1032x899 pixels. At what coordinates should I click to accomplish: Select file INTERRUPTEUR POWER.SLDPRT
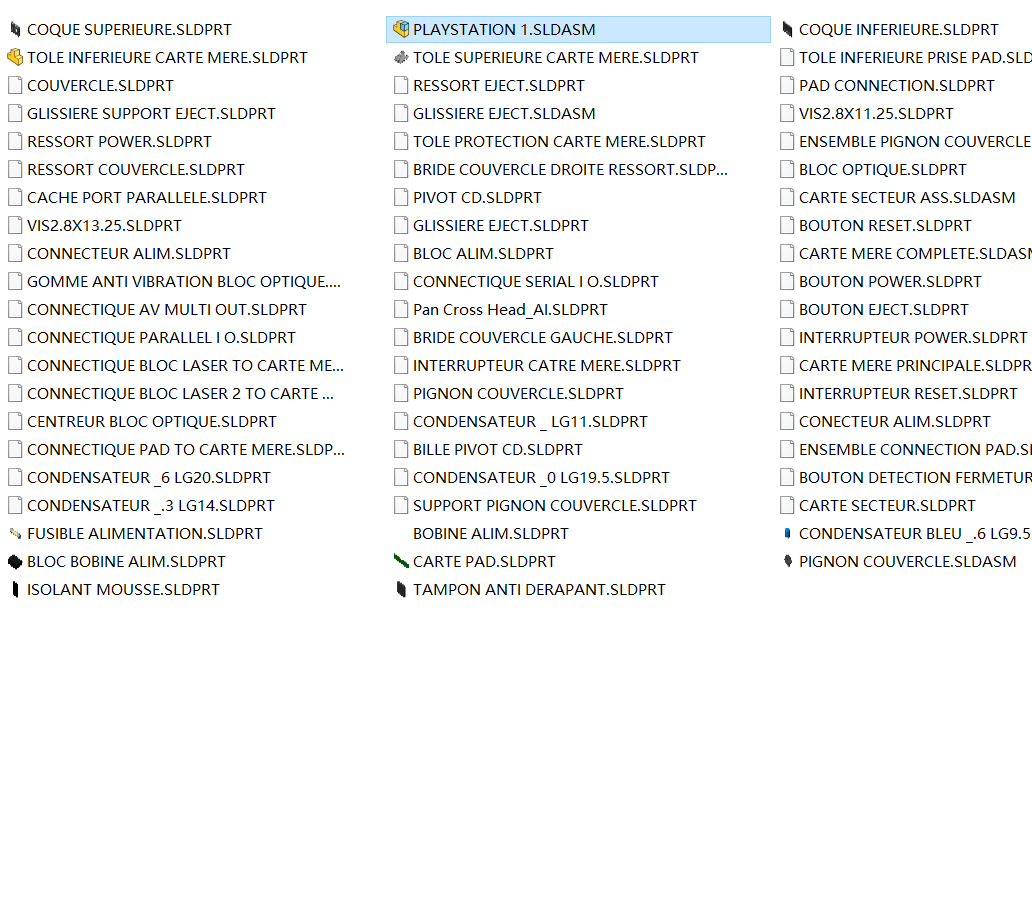pos(913,338)
